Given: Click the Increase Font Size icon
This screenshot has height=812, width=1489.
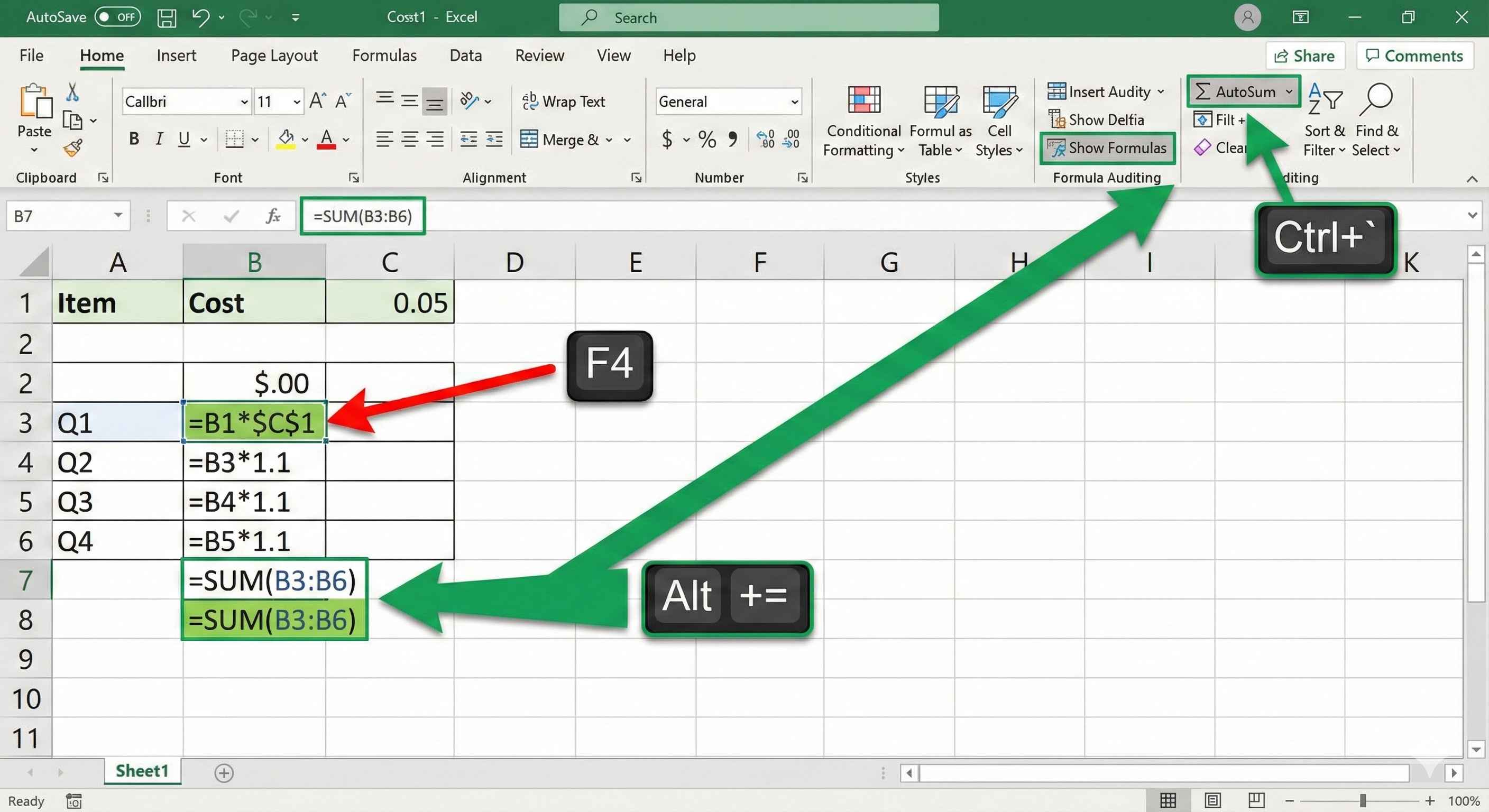Looking at the screenshot, I should (318, 101).
